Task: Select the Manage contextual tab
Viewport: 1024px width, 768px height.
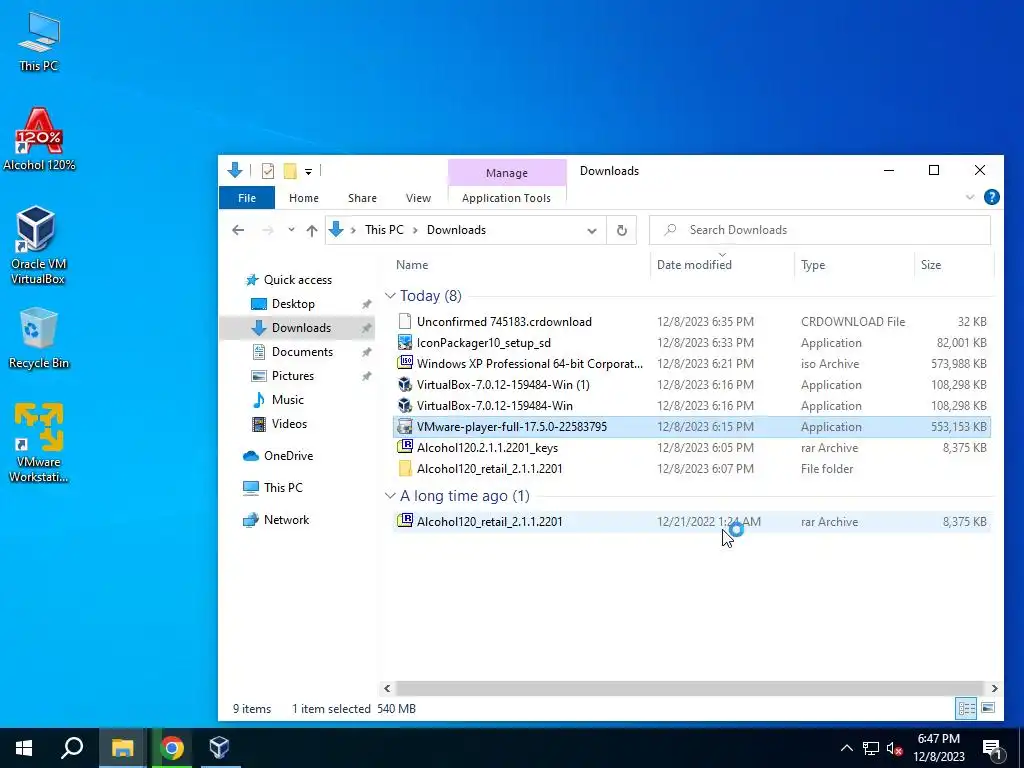Action: (x=507, y=172)
